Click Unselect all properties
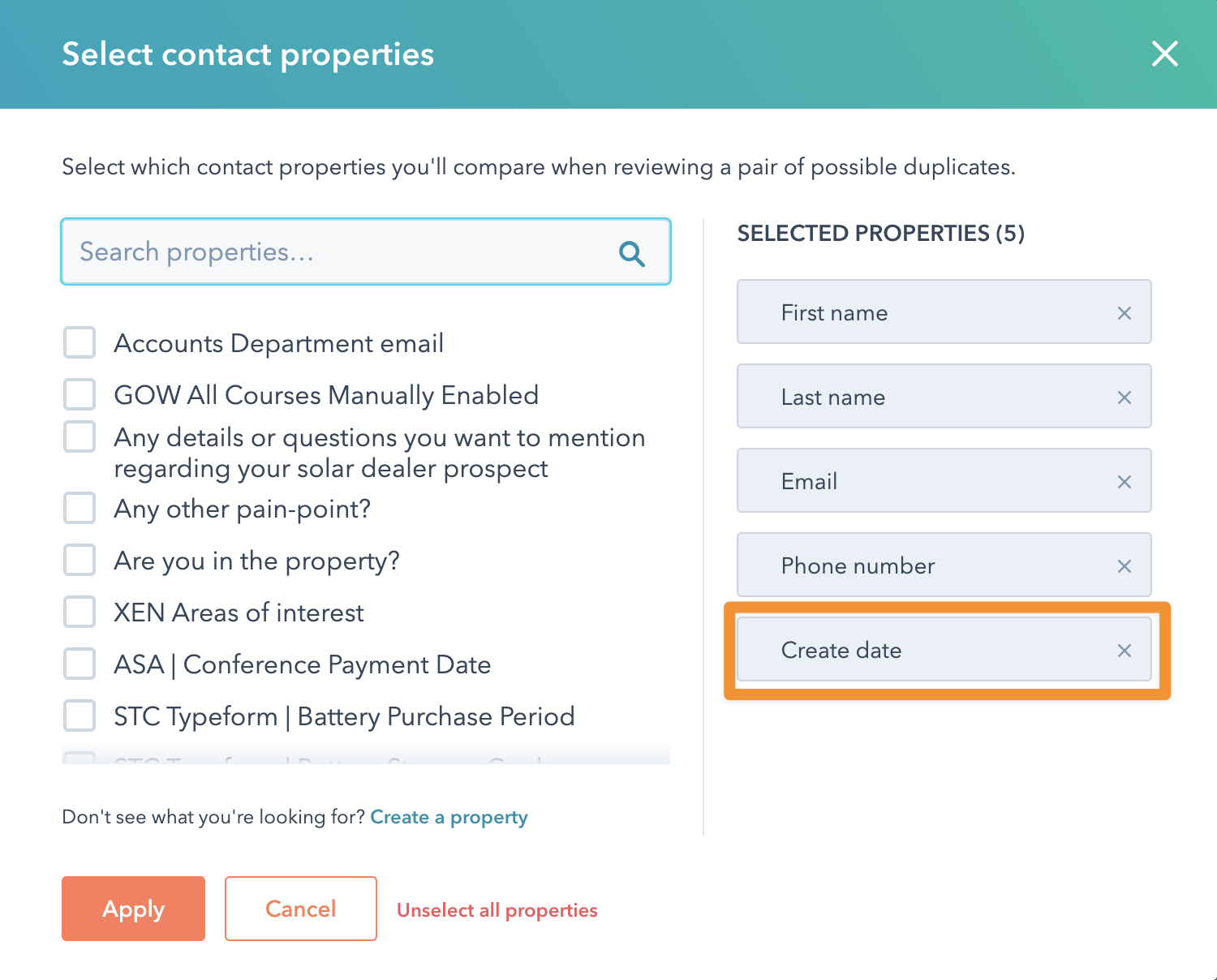 tap(497, 909)
